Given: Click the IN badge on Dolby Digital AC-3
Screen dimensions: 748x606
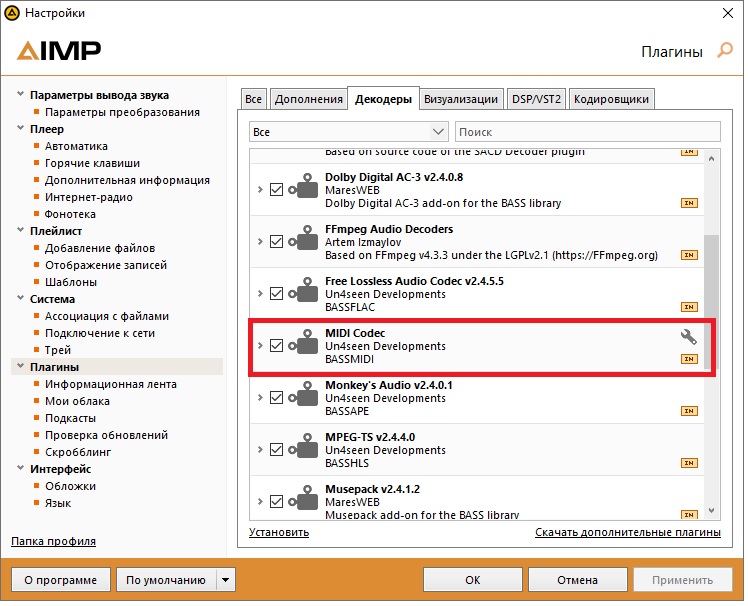Looking at the screenshot, I should tap(688, 203).
